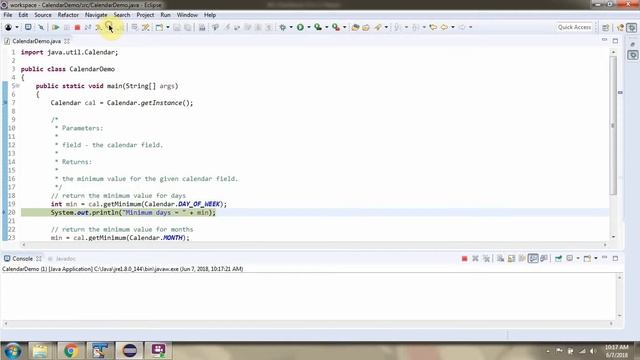Image resolution: width=640 pixels, height=360 pixels.
Task: Click the Coverage launch icon
Action: pos(318,27)
